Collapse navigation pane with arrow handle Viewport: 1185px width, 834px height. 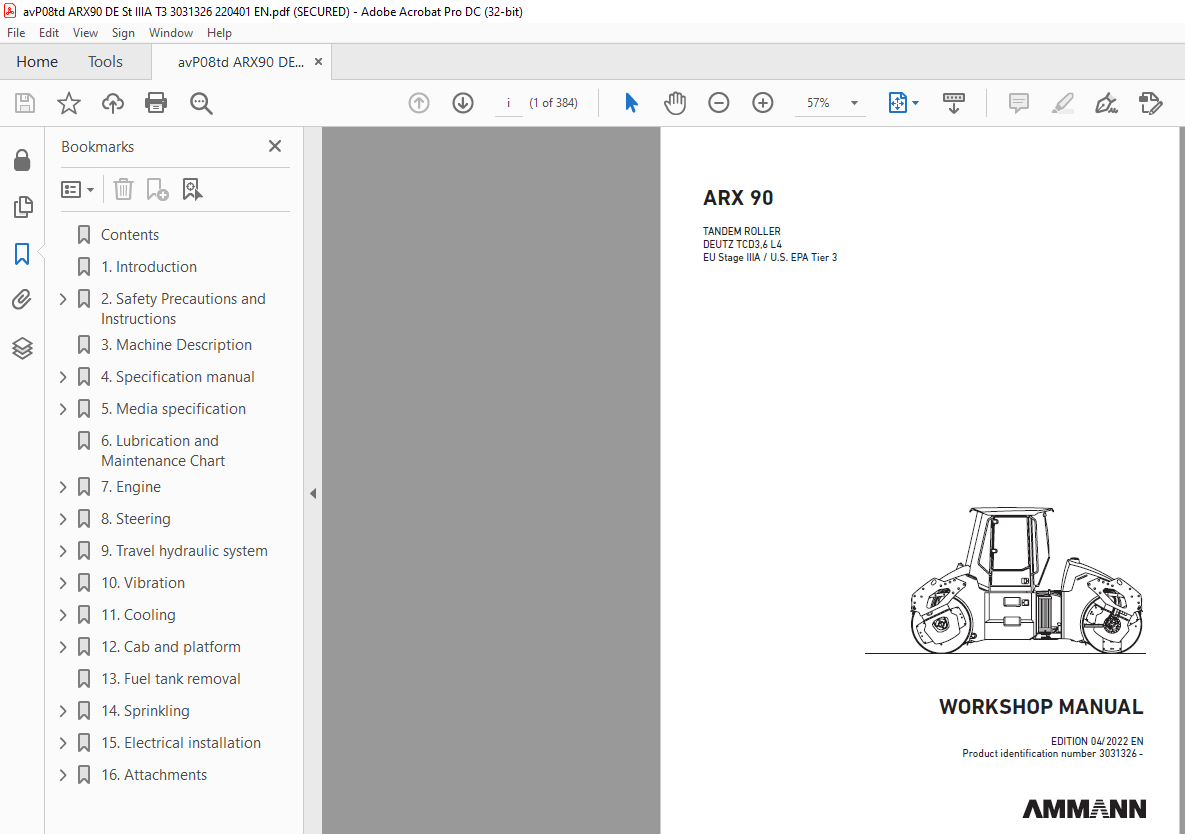(x=313, y=493)
